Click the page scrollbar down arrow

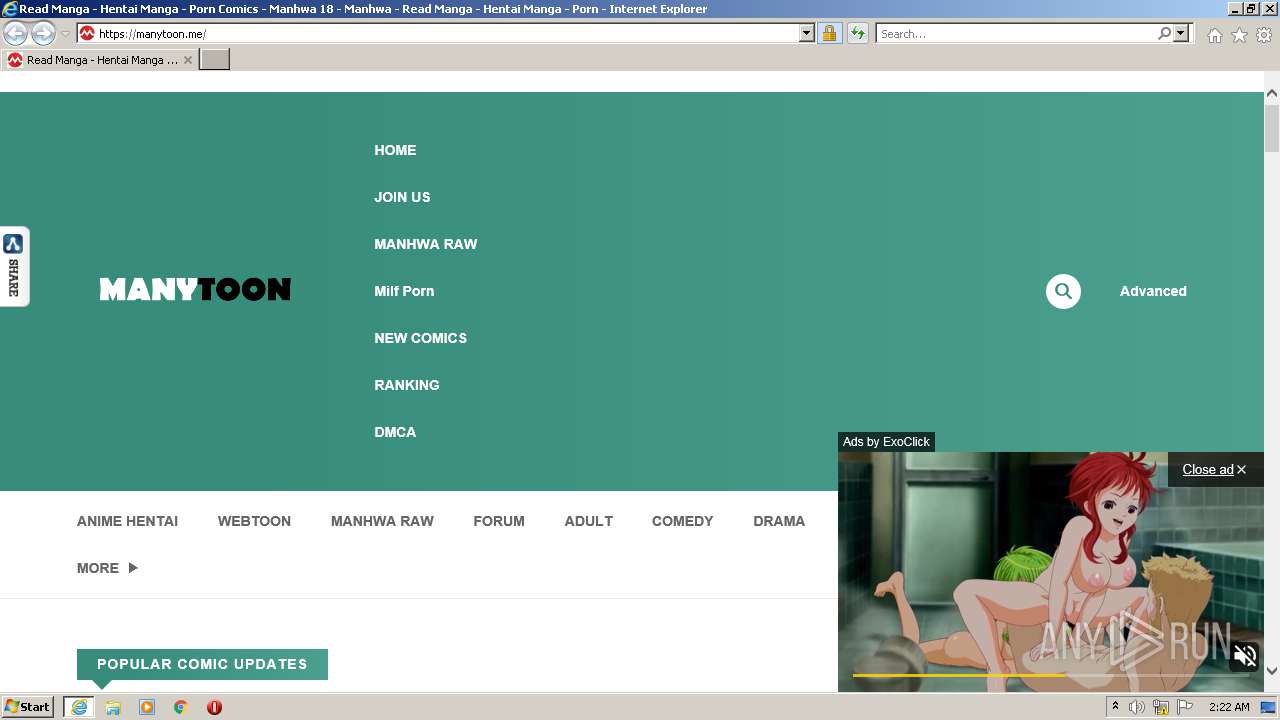click(x=1272, y=671)
